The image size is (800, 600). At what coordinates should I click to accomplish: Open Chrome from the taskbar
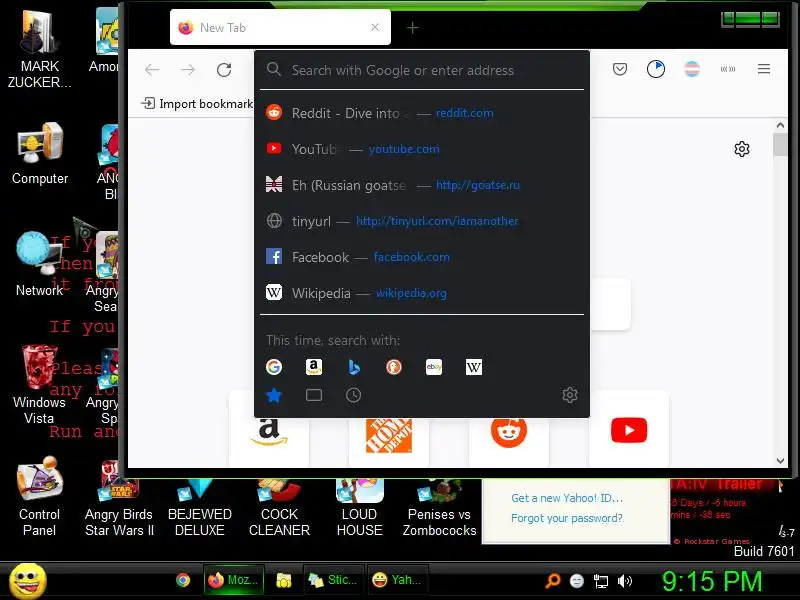[x=183, y=580]
